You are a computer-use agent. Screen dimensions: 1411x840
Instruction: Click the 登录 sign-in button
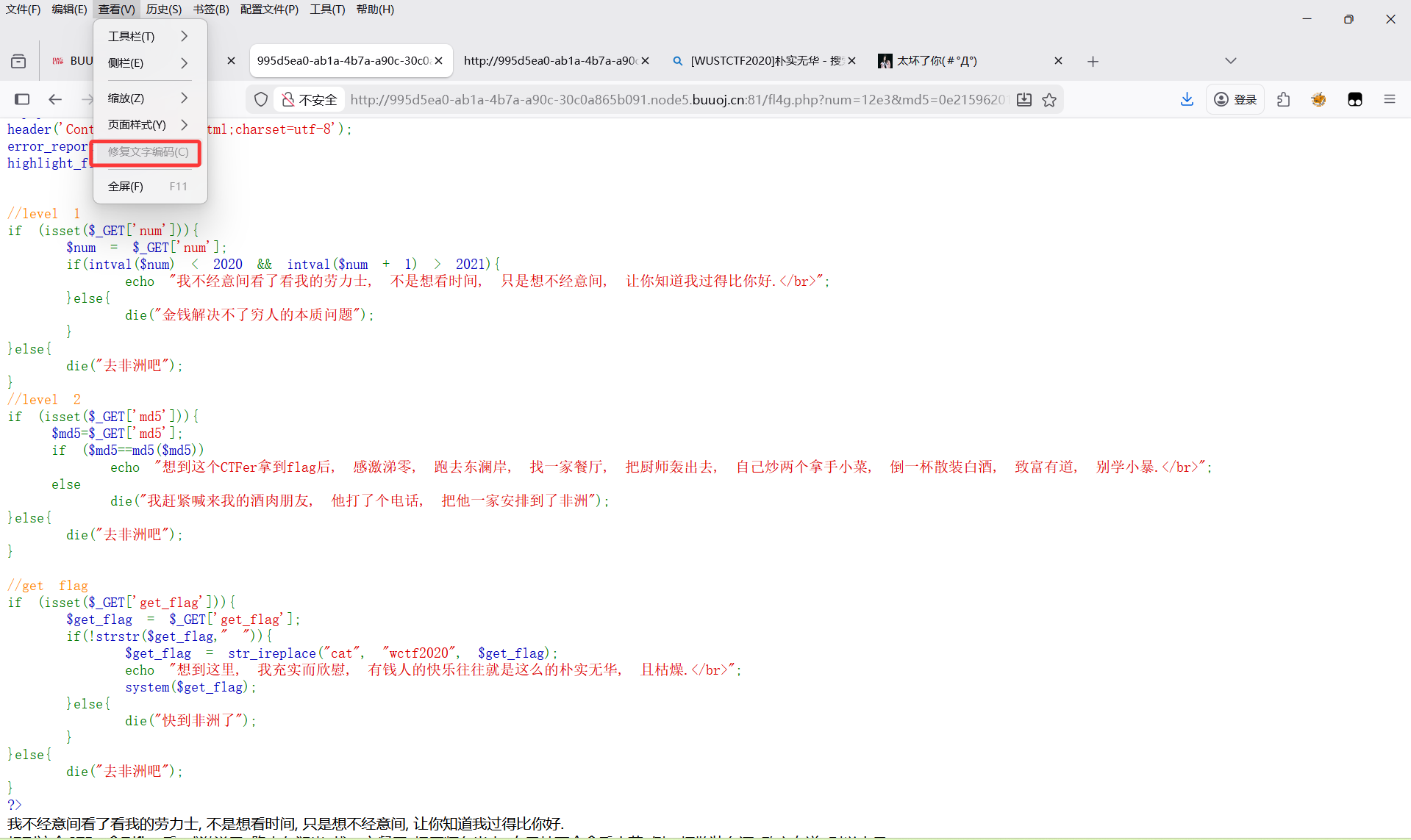point(1235,98)
